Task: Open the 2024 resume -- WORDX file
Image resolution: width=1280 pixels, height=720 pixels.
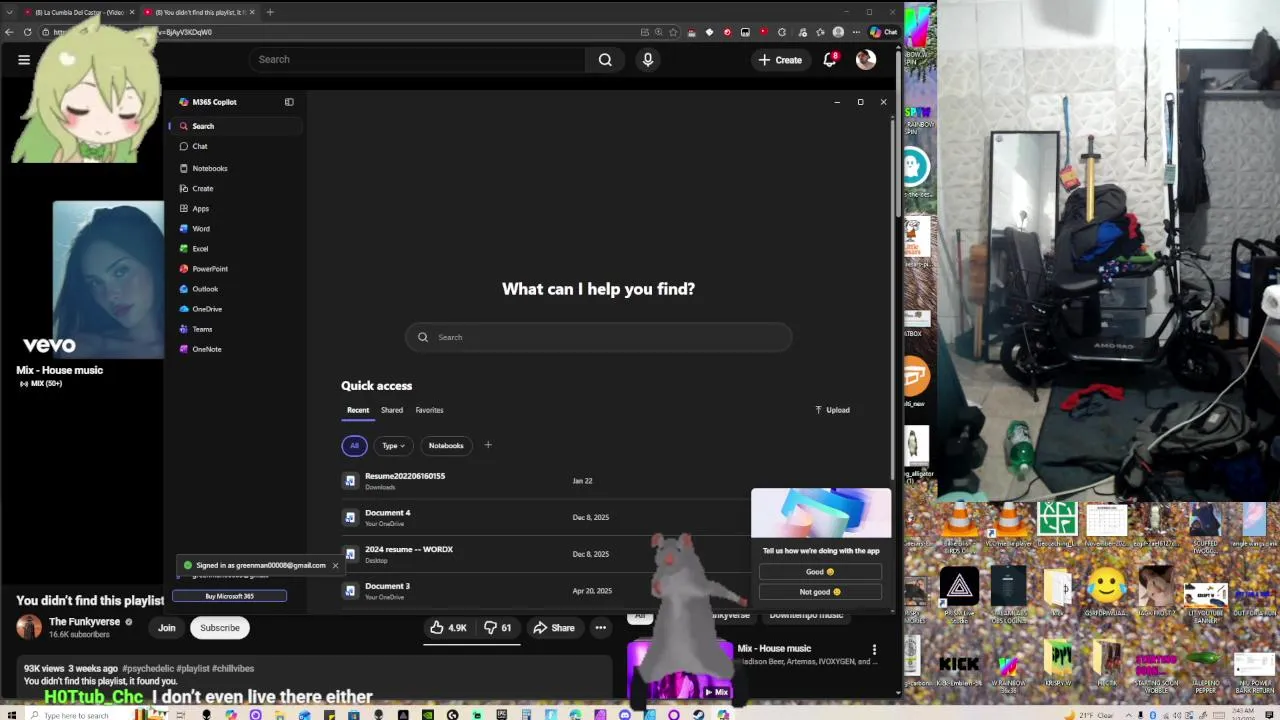Action: [408, 549]
